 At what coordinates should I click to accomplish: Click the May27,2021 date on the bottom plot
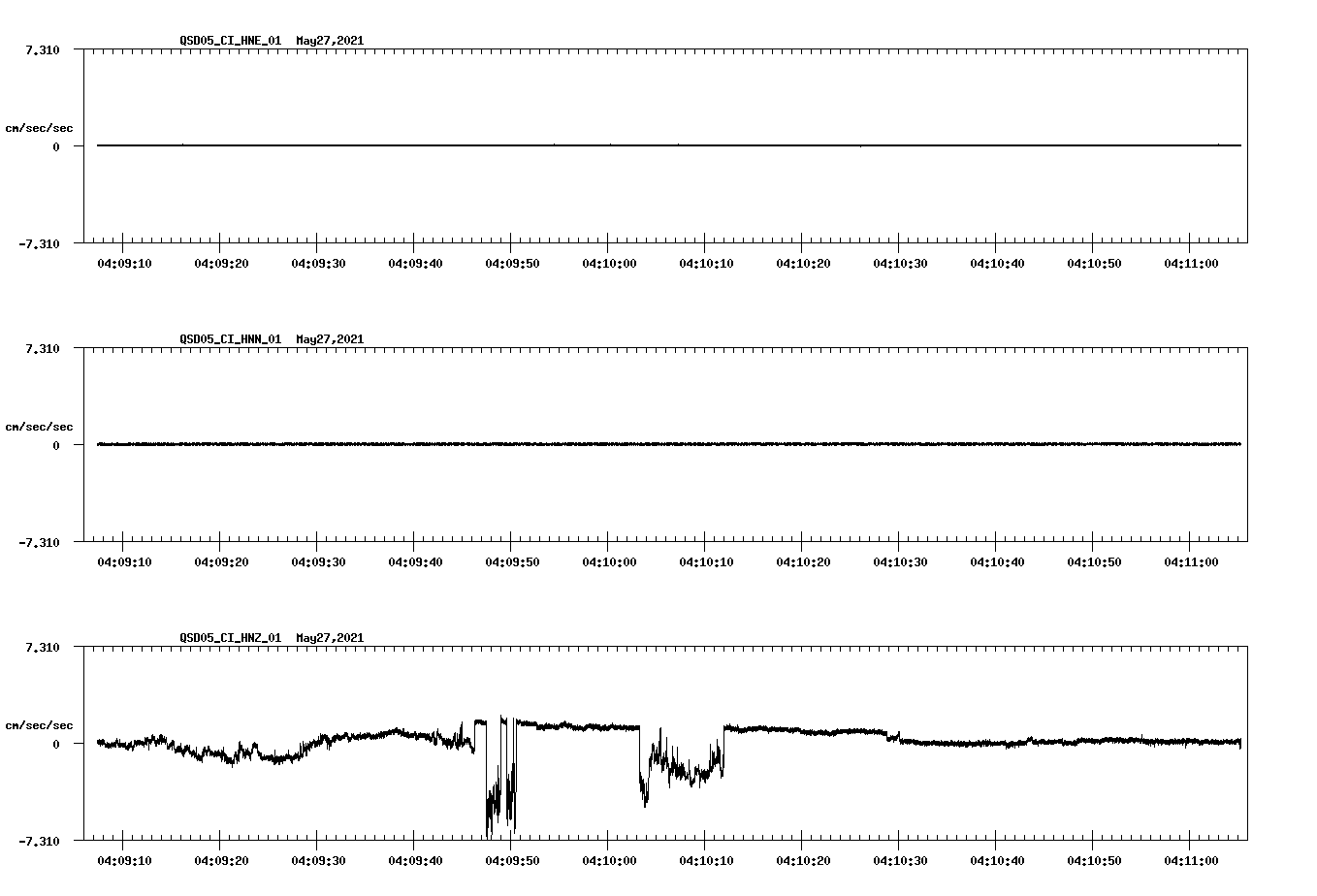pyautogui.click(x=329, y=639)
